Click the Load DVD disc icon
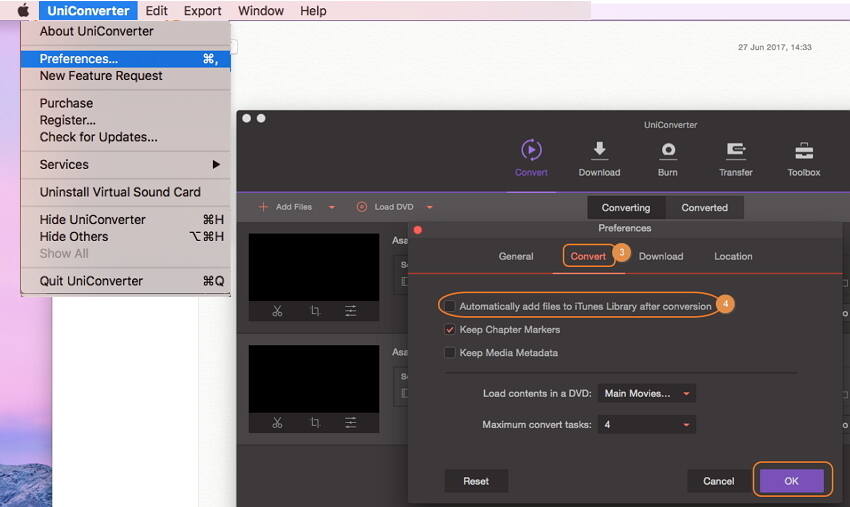This screenshot has height=507, width=850. coord(362,207)
